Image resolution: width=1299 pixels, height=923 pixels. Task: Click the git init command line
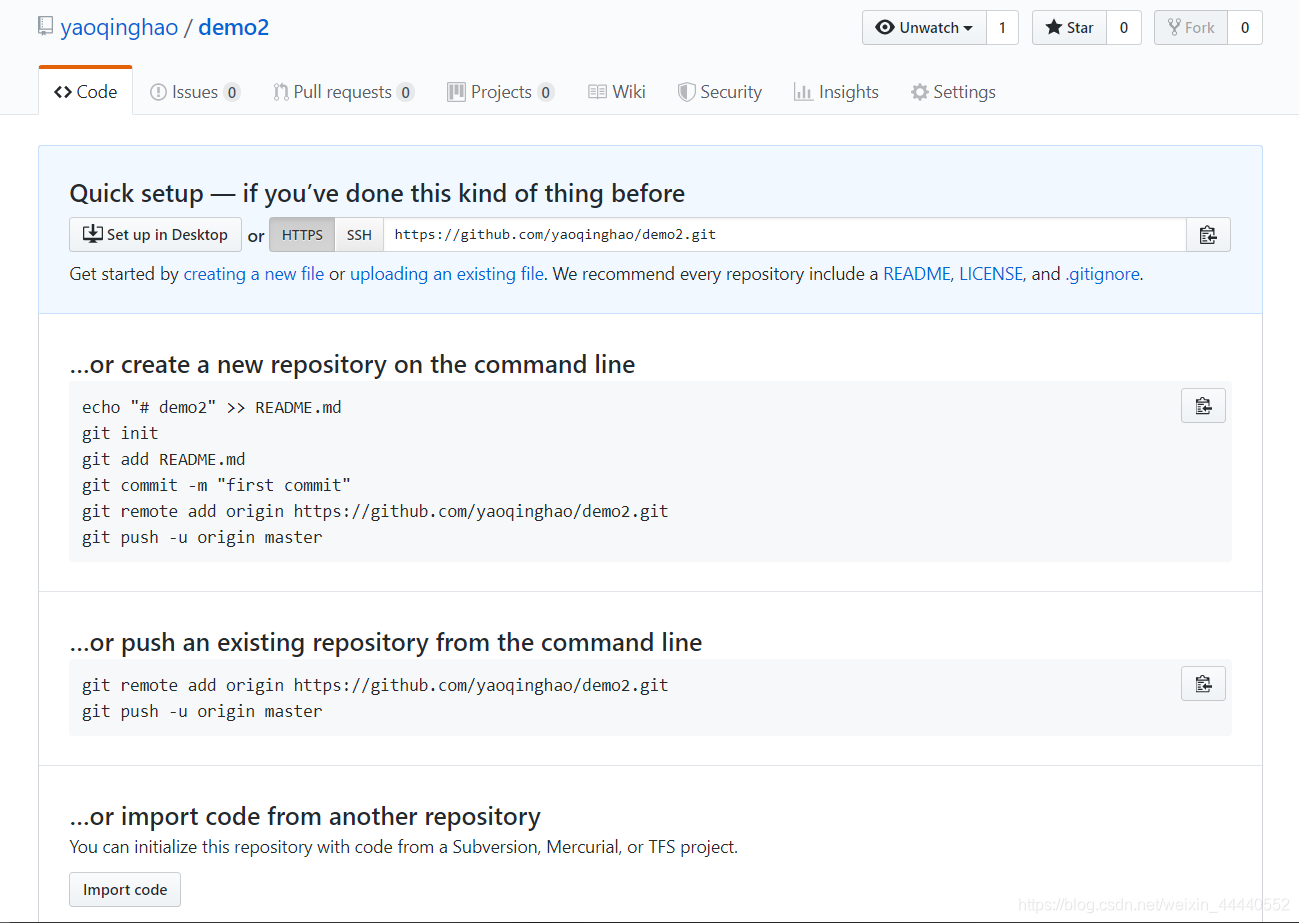pos(120,433)
